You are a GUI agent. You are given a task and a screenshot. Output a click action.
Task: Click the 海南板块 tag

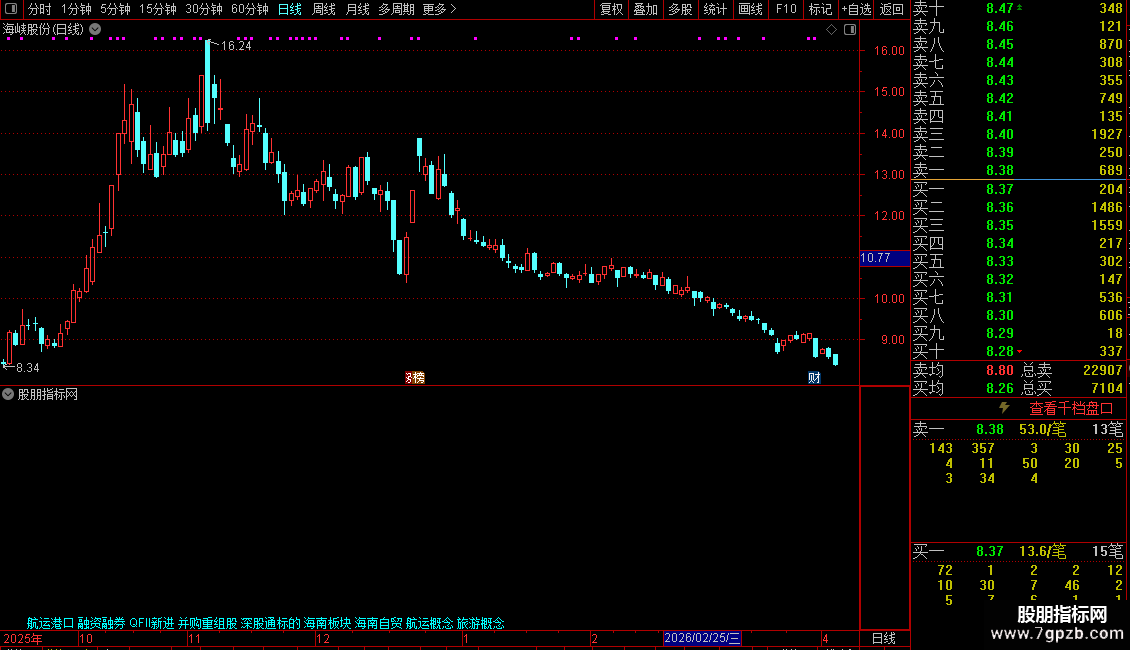pos(327,623)
